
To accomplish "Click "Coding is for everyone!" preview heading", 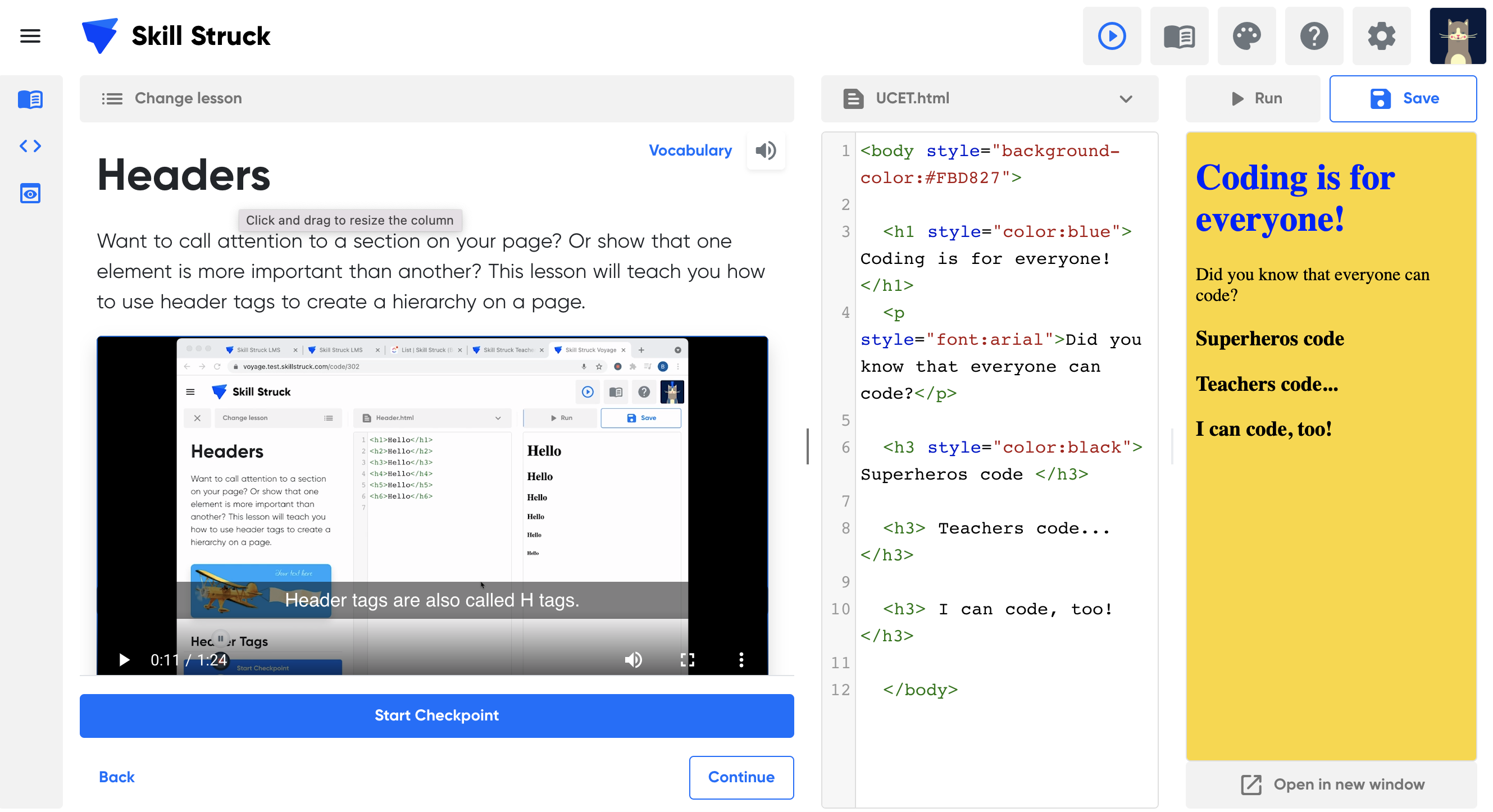I will pyautogui.click(x=1295, y=198).
